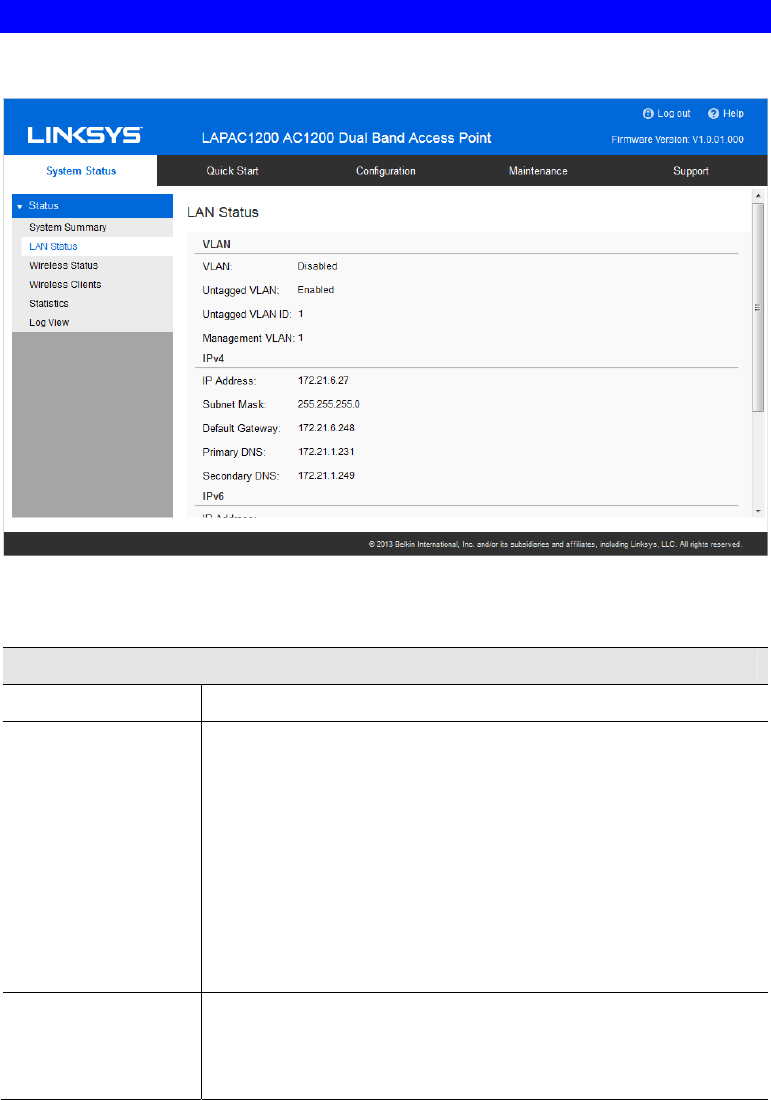Image resolution: width=771 pixels, height=1100 pixels.
Task: Click the Primary DNS value 172.21.1.231
Action: pyautogui.click(x=326, y=452)
